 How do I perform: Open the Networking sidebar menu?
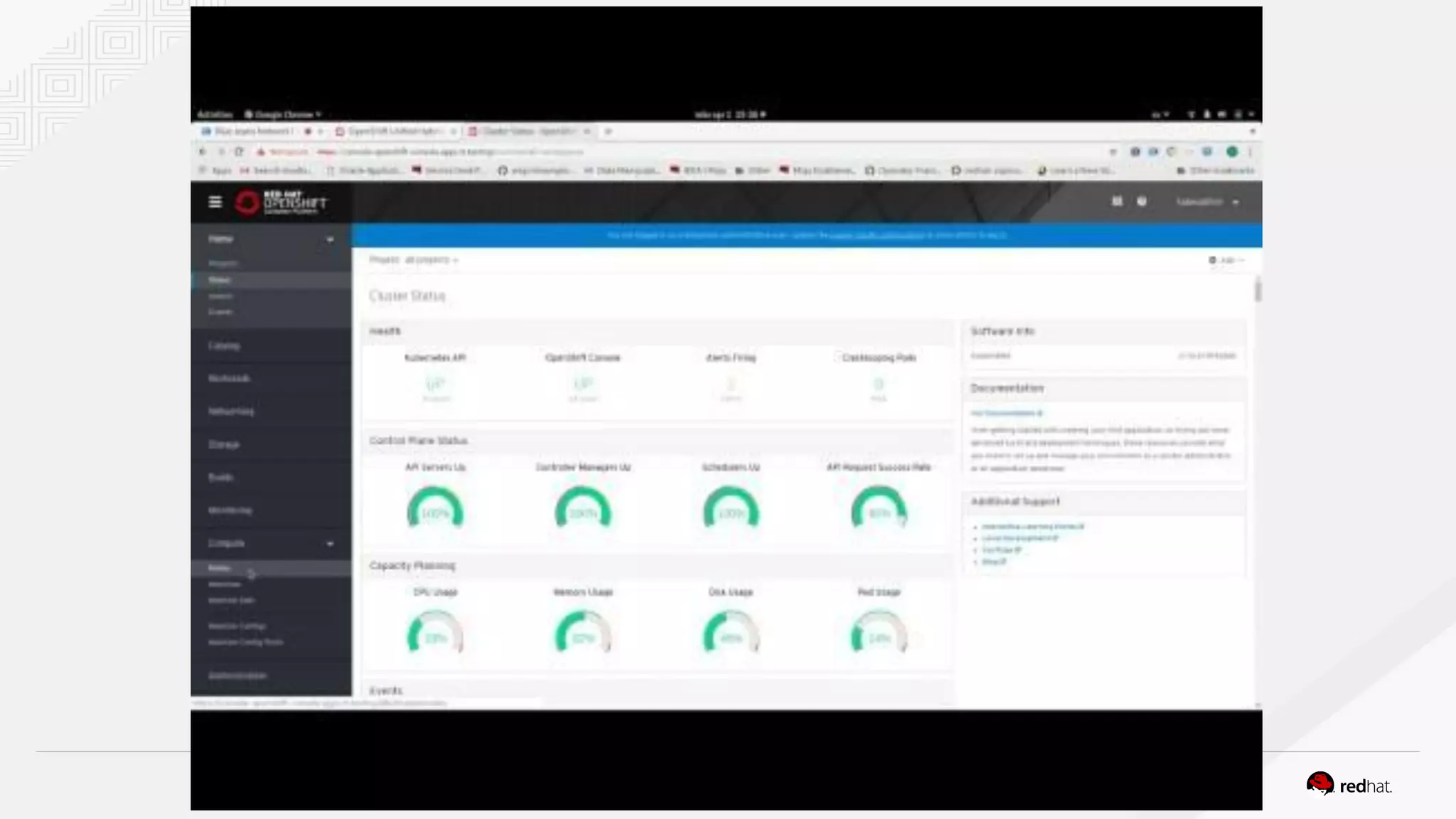[x=231, y=411]
